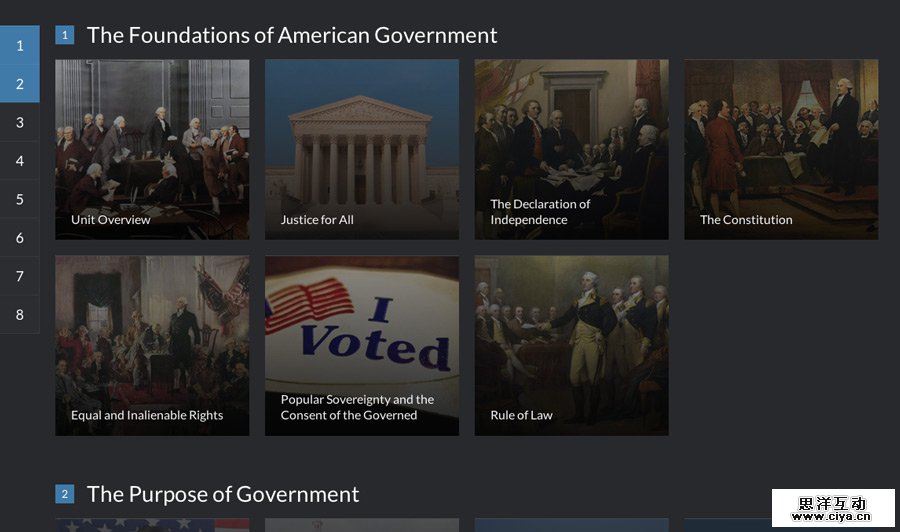Navigate to unit 5 in sidebar
900x532 pixels.
20,199
